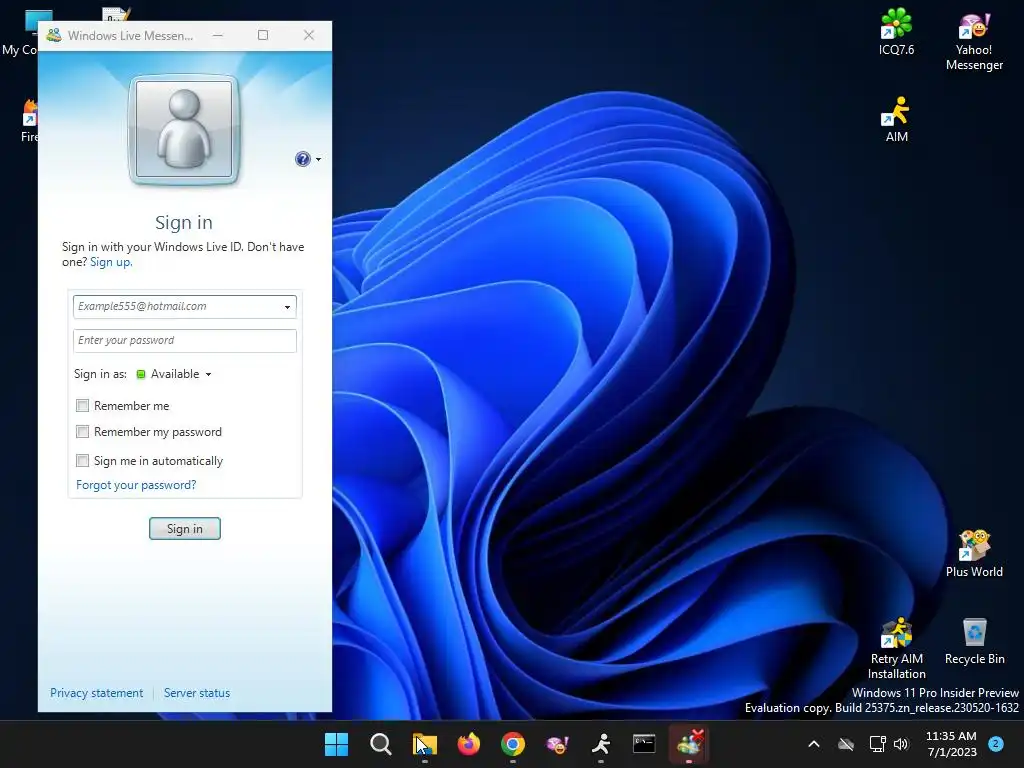Open the Server status link

coord(197,693)
